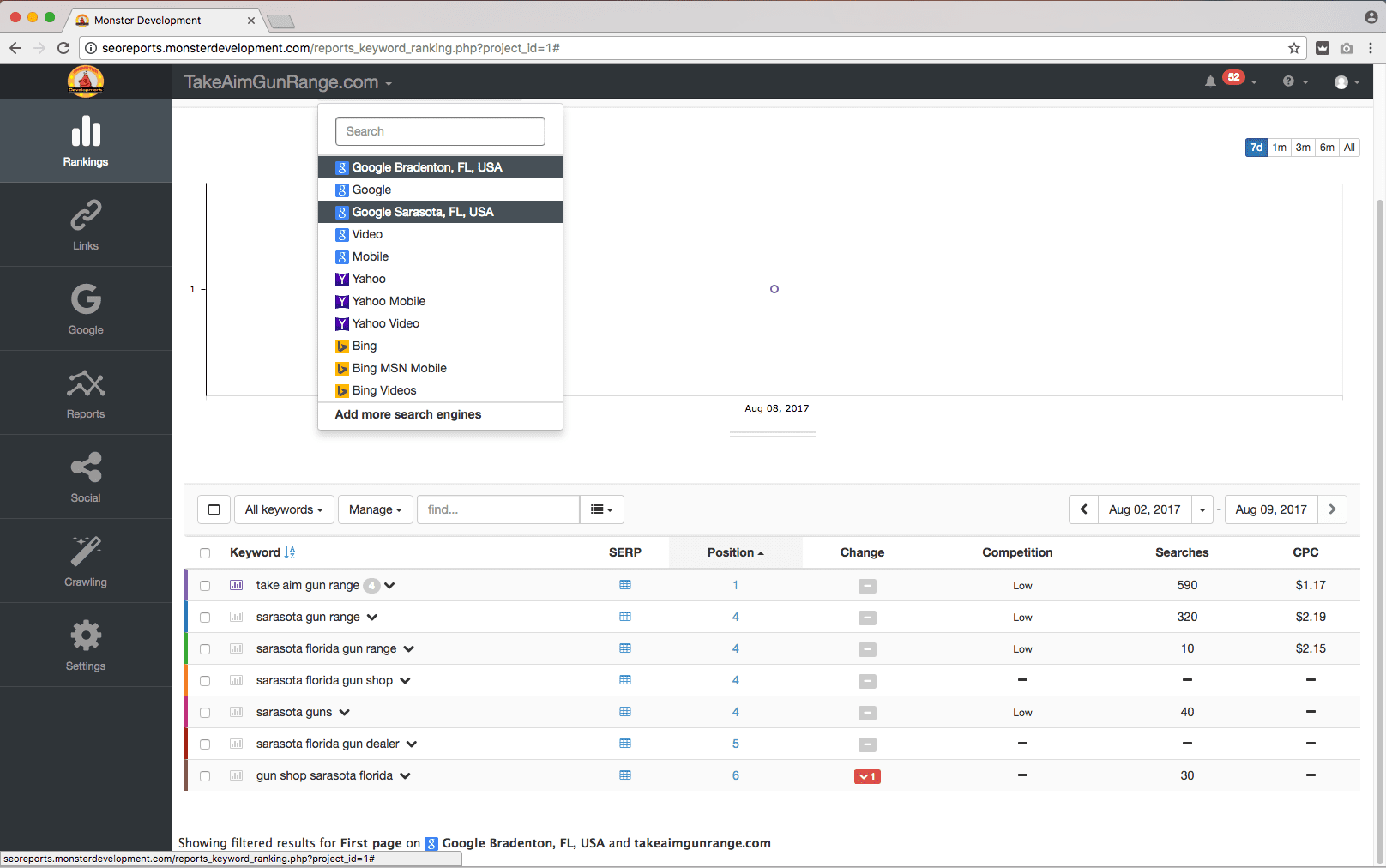The height and width of the screenshot is (868, 1386).
Task: Expand sarasota gun range keyword details
Action: click(x=372, y=618)
